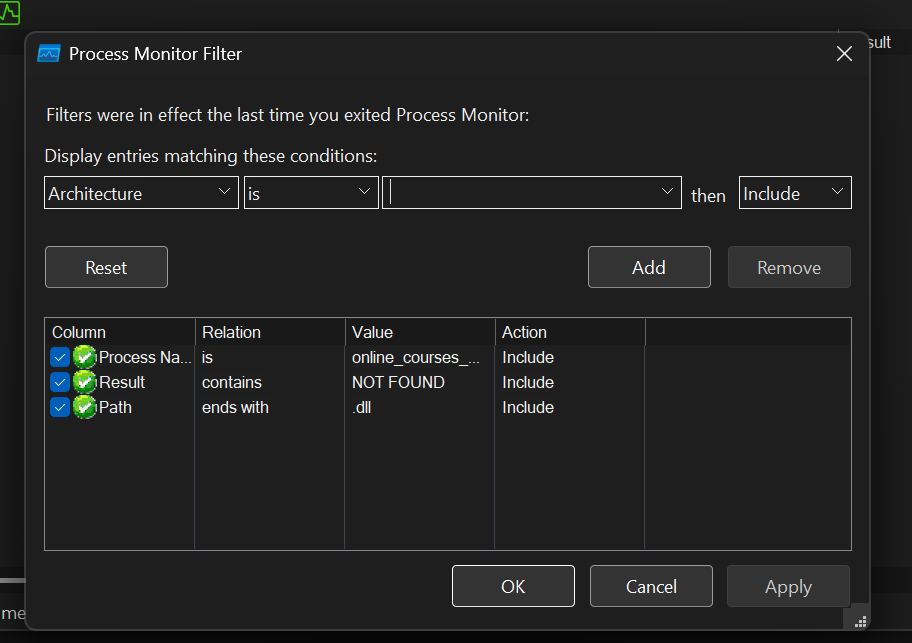
Task: Confirm filters with the OK button
Action: pyautogui.click(x=513, y=586)
